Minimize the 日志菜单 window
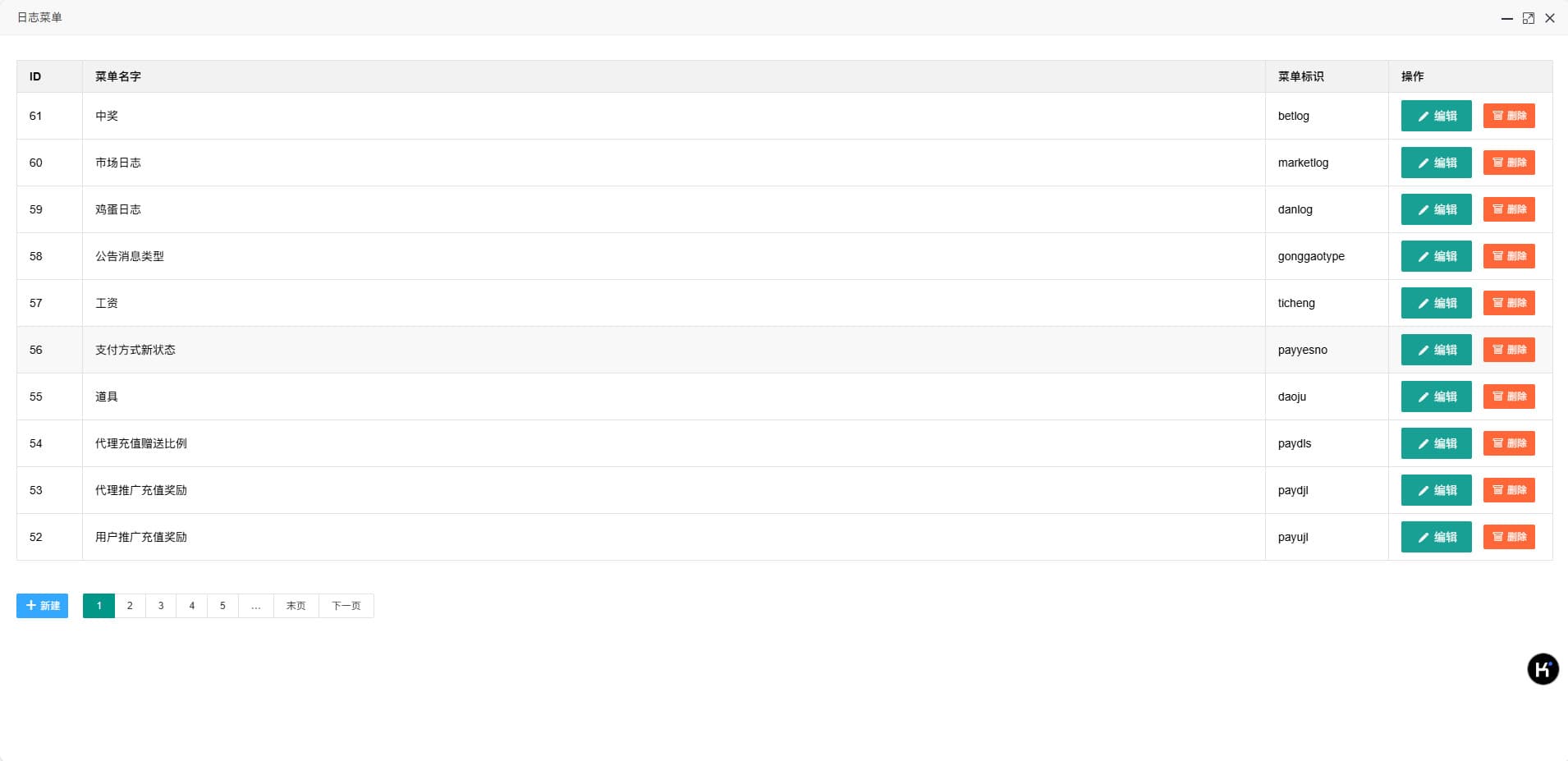Screen dimensions: 1568x761 (x=1507, y=18)
